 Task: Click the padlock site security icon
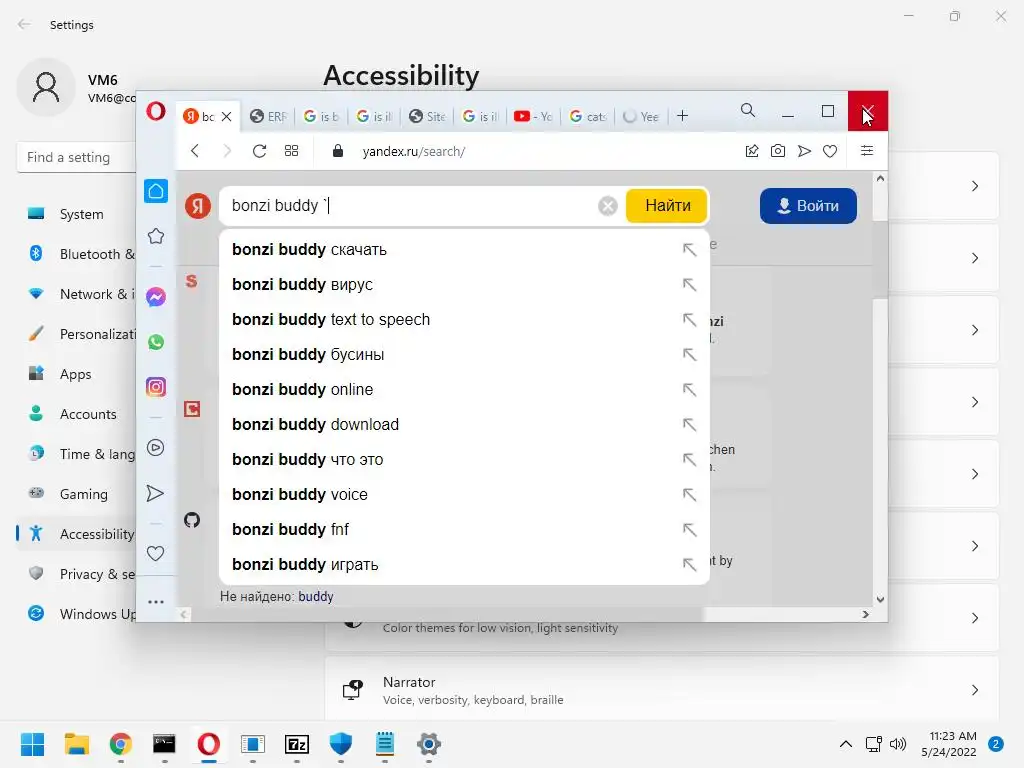click(x=338, y=151)
